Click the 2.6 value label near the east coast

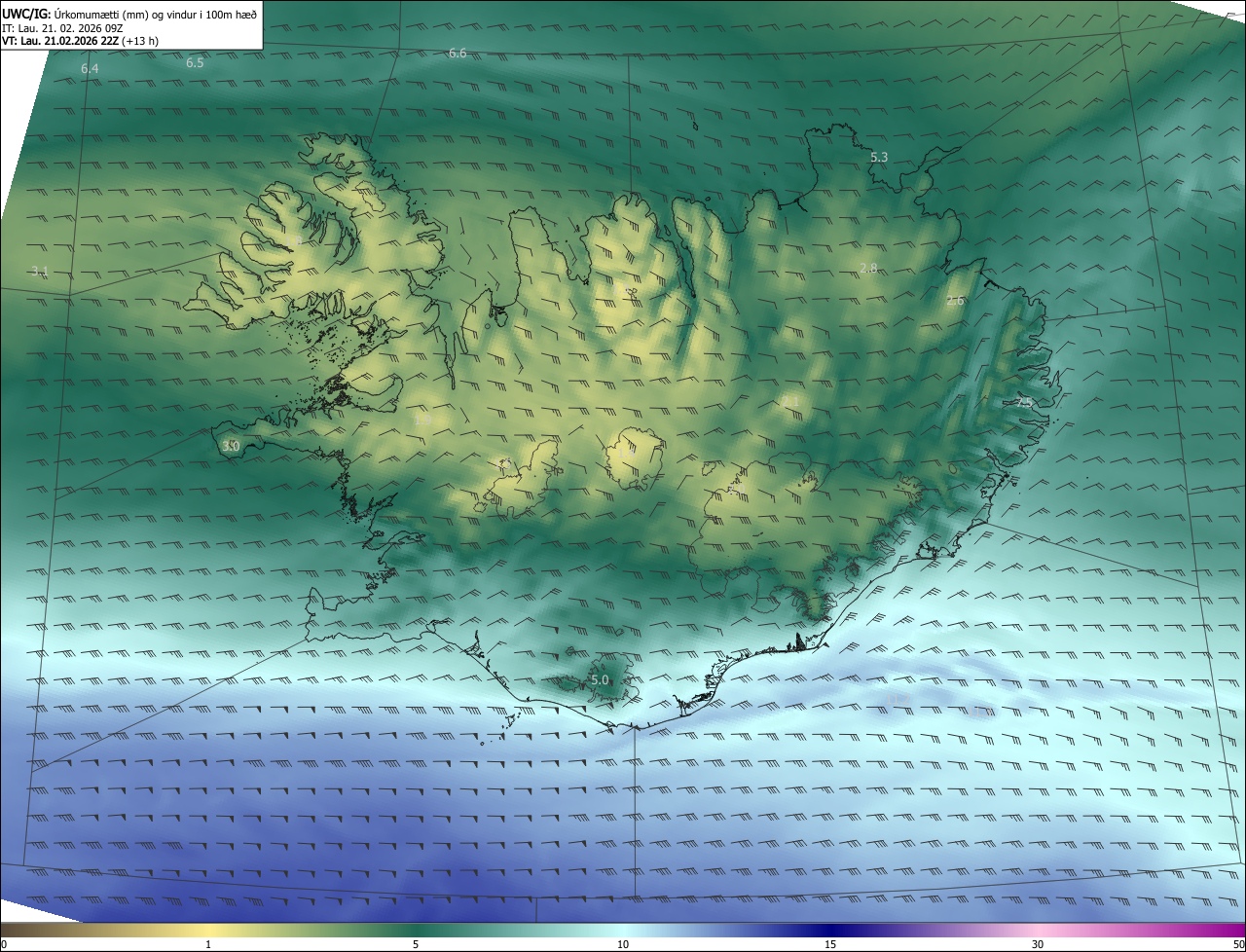pos(955,301)
